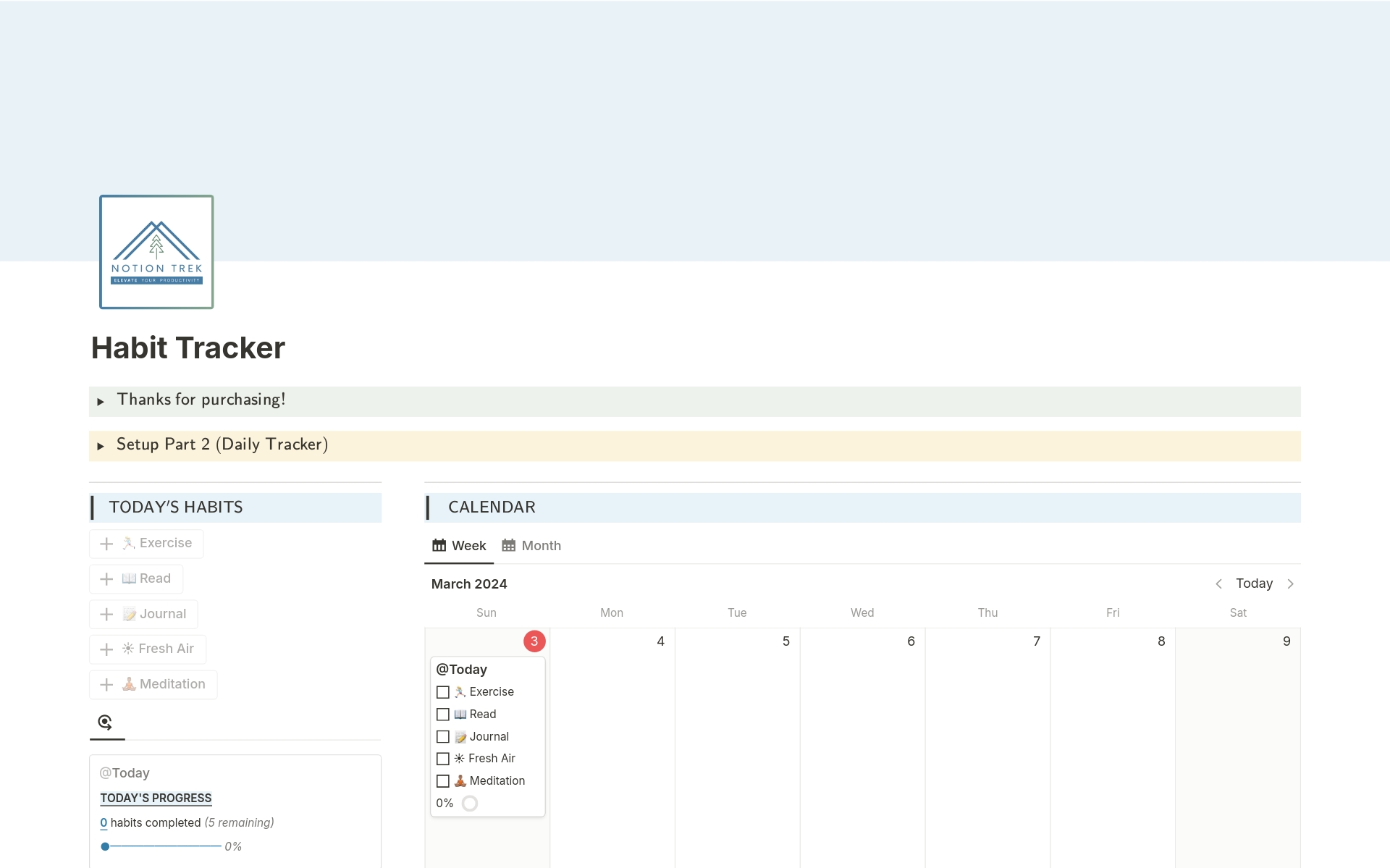1390x868 pixels.
Task: Go to previous week with left chevron
Action: 1218,584
